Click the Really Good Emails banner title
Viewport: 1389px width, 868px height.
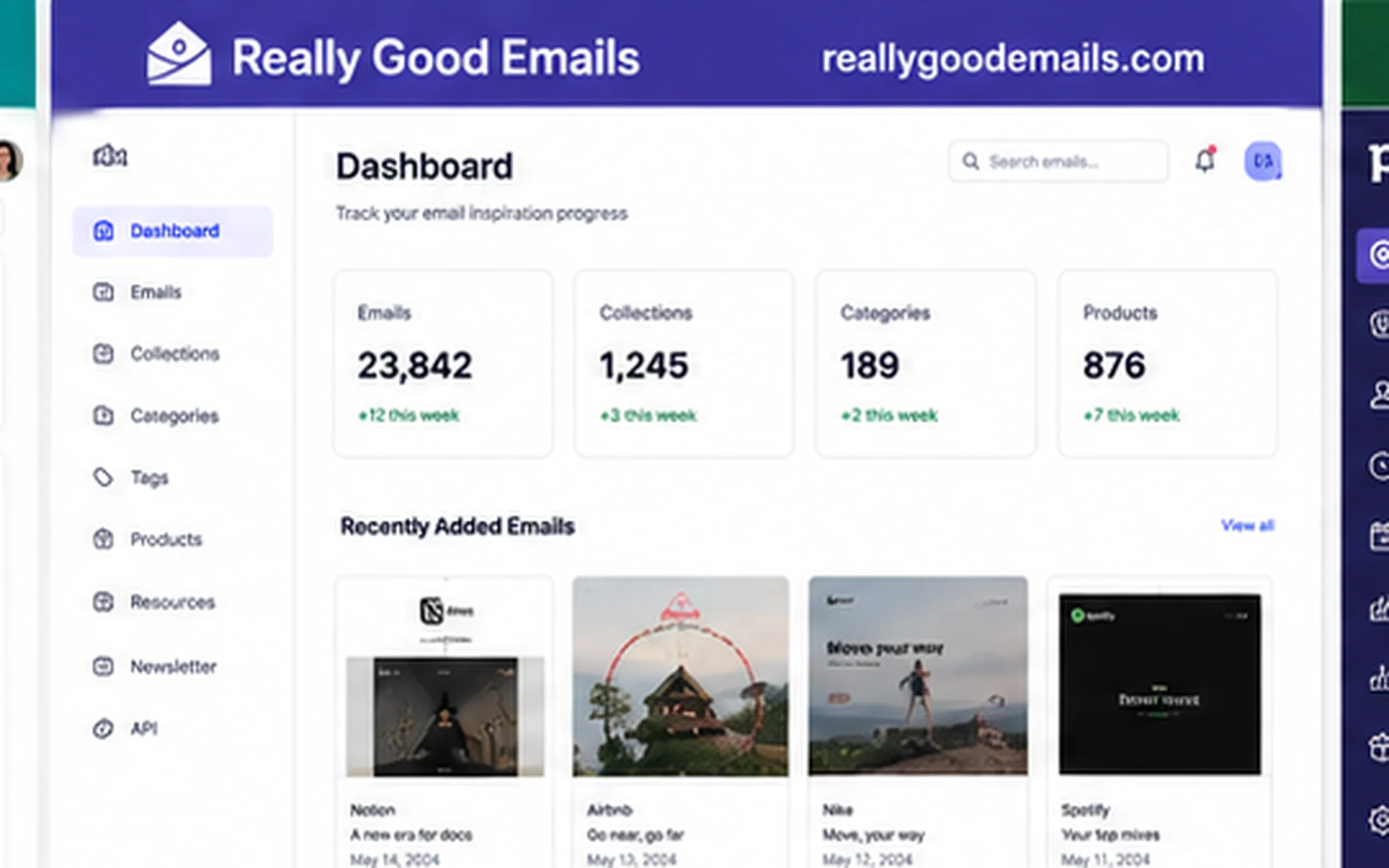click(436, 58)
